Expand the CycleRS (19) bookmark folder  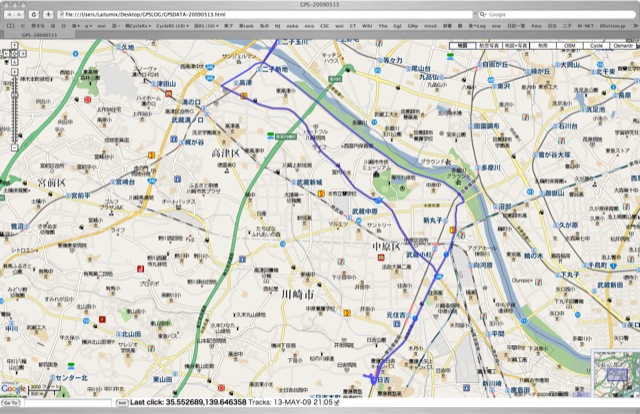tap(173, 26)
